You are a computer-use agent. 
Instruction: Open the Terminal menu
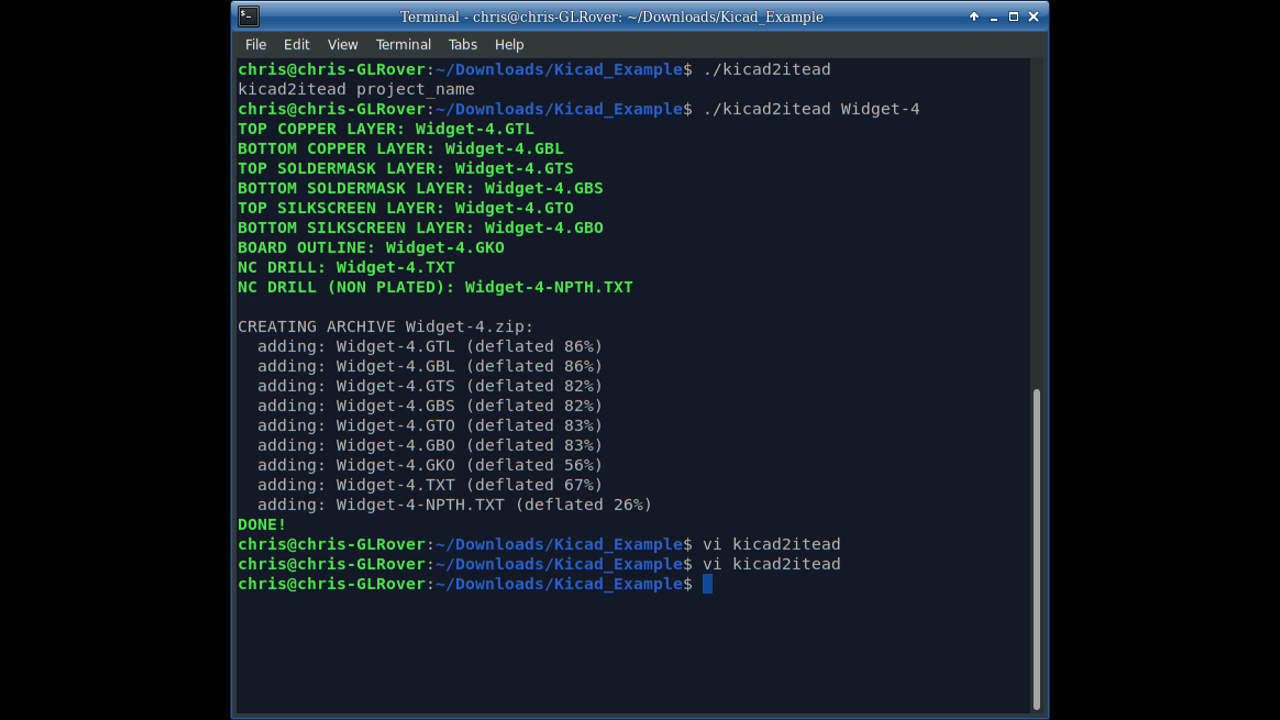click(403, 44)
